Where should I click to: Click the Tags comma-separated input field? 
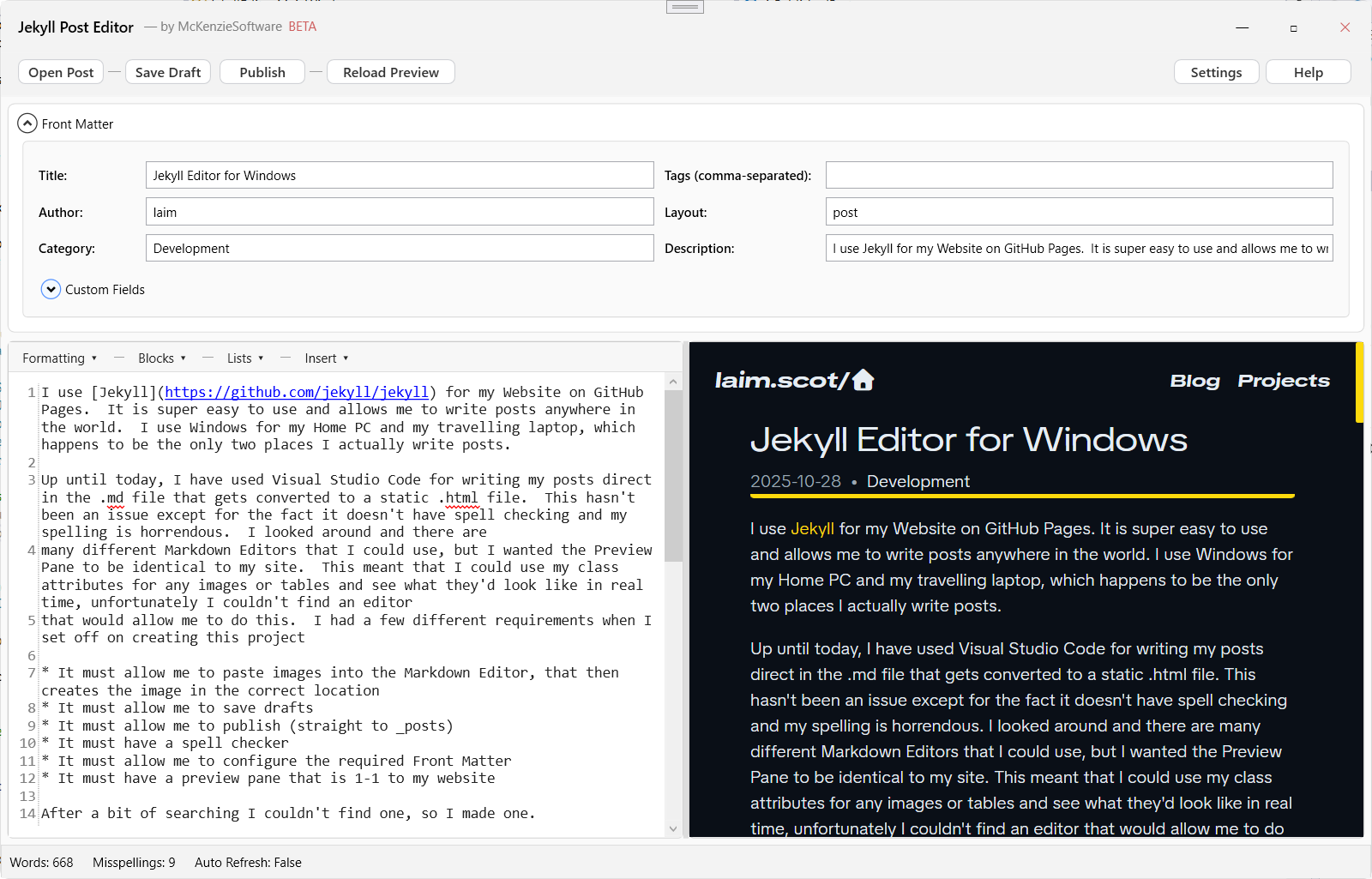pyautogui.click(x=1079, y=174)
